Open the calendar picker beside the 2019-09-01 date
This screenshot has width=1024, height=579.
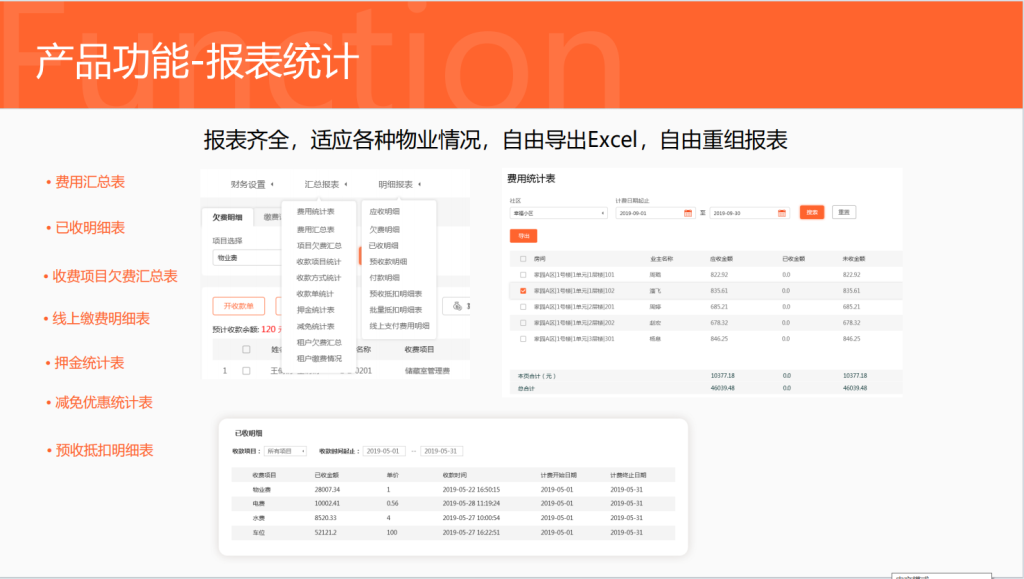[x=688, y=212]
